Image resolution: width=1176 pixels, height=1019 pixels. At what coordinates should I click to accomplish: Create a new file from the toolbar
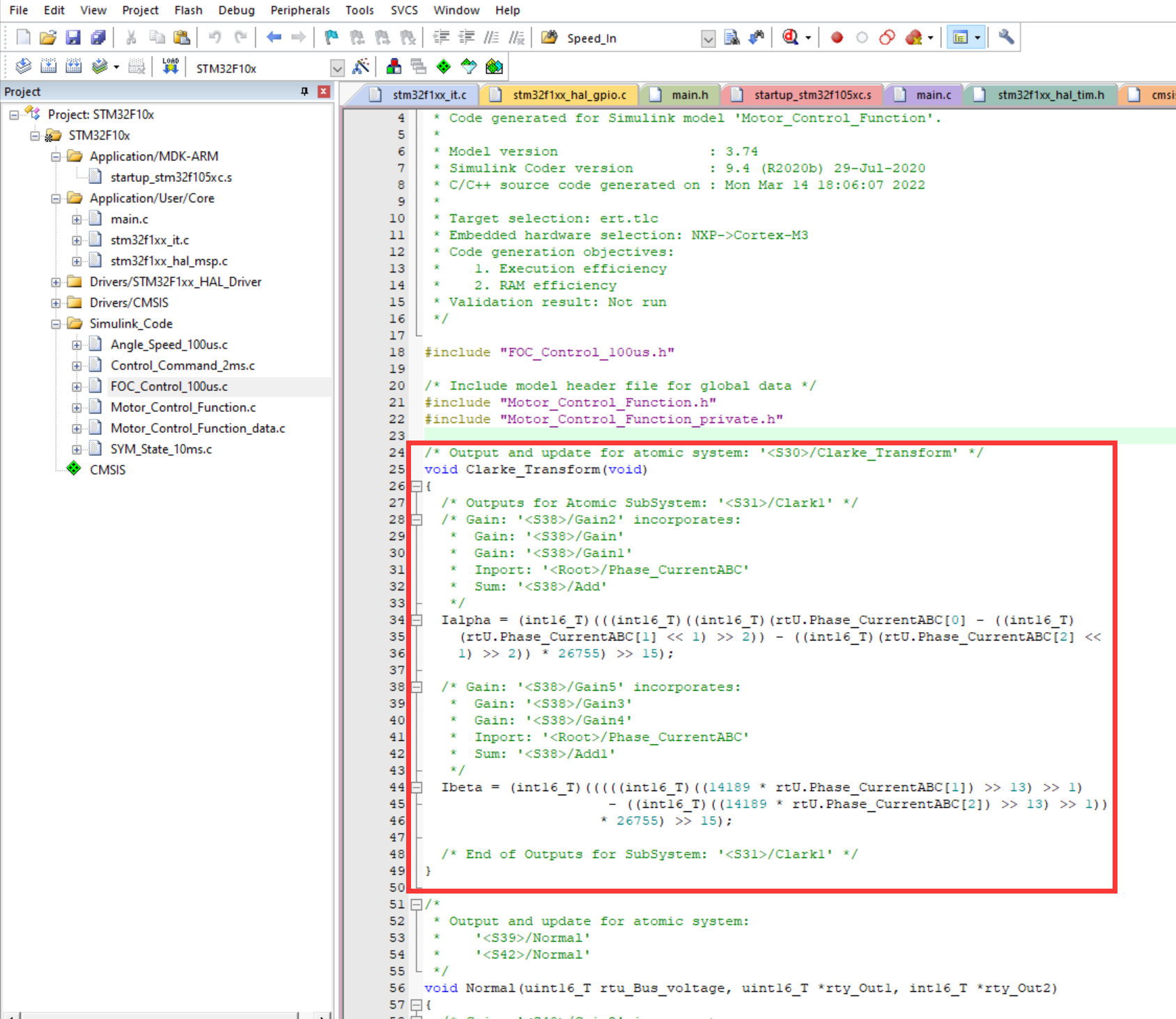tap(23, 38)
